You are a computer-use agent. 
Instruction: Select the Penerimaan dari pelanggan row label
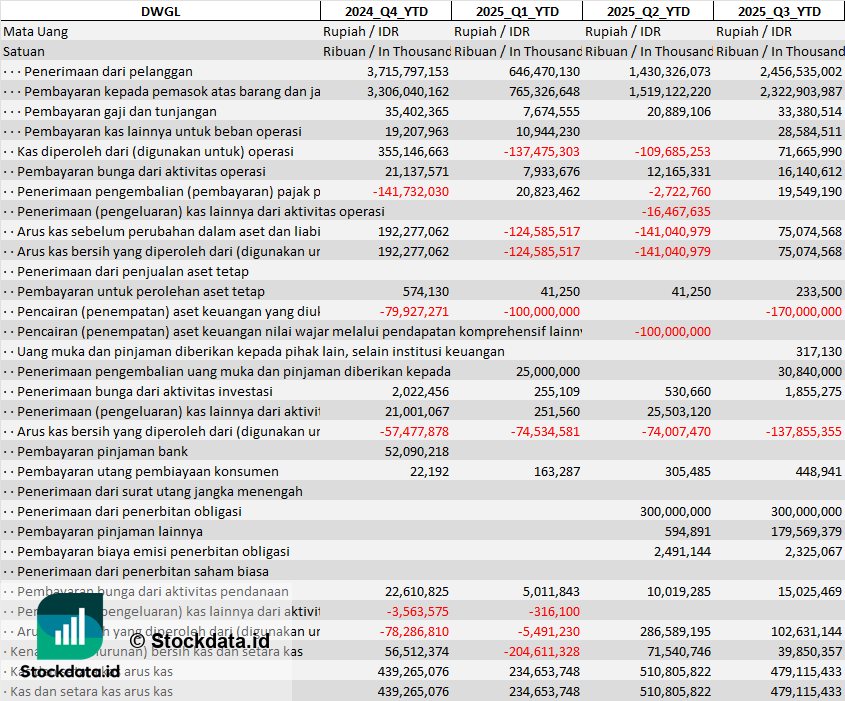pyautogui.click(x=108, y=72)
